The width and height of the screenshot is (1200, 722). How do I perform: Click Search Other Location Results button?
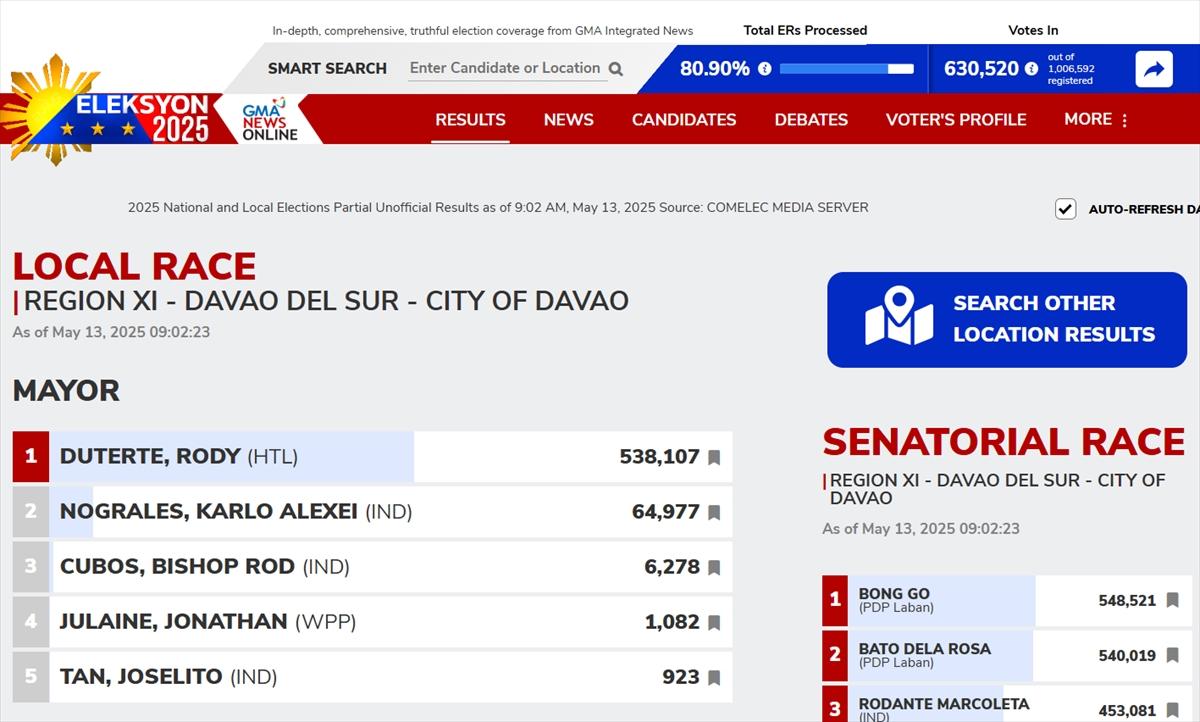(1007, 319)
